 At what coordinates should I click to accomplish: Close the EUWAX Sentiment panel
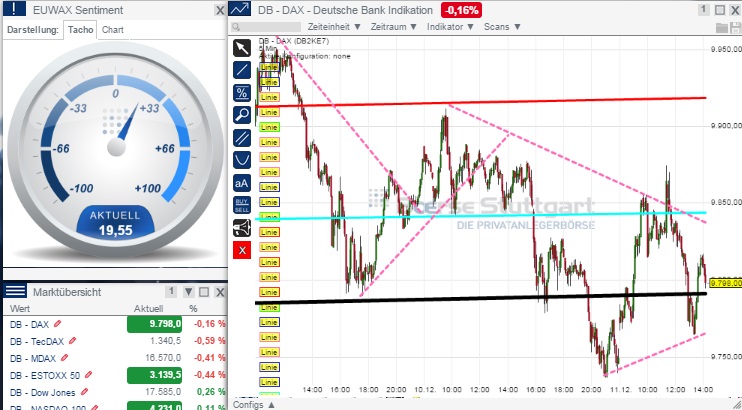click(x=220, y=10)
